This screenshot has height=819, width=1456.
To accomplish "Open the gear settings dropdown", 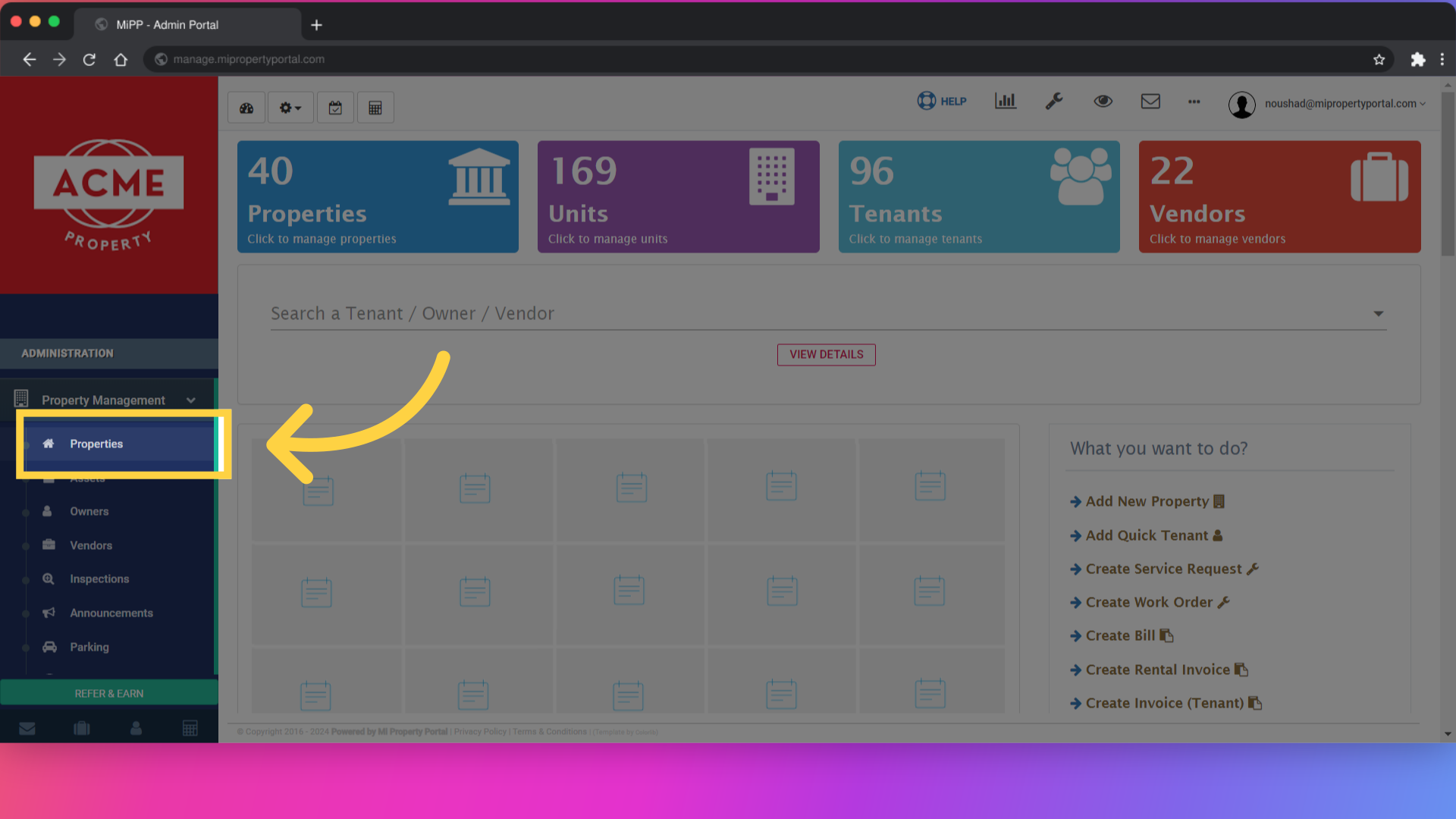I will [x=290, y=108].
